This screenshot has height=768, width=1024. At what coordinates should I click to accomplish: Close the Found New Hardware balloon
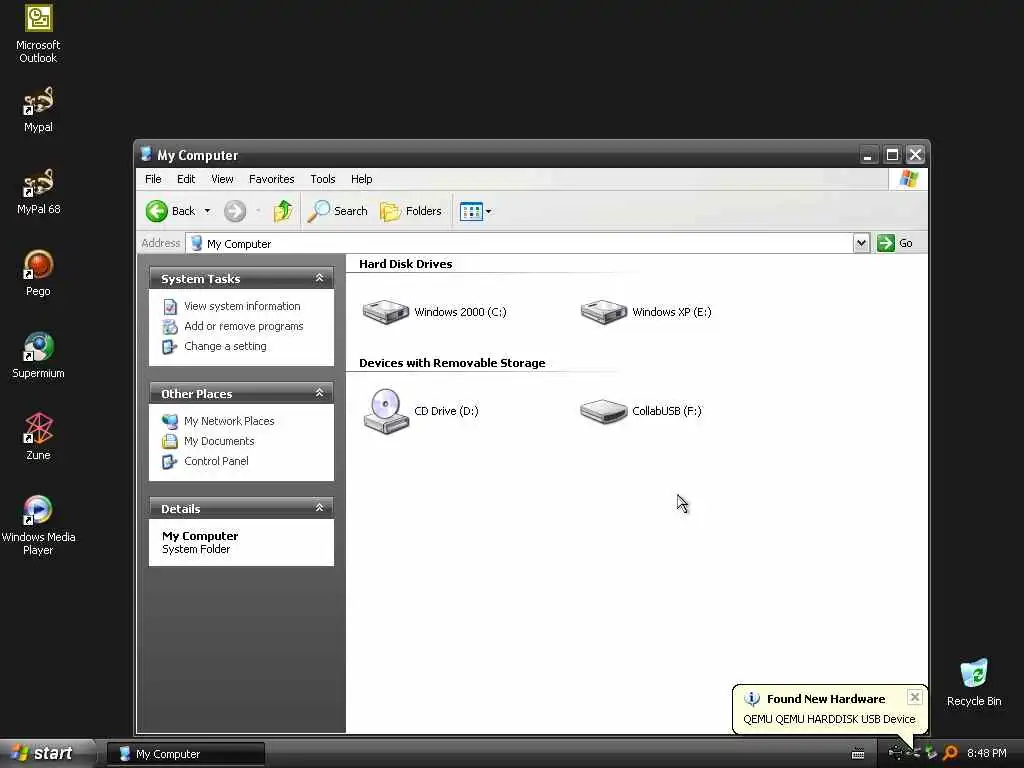[x=915, y=697]
